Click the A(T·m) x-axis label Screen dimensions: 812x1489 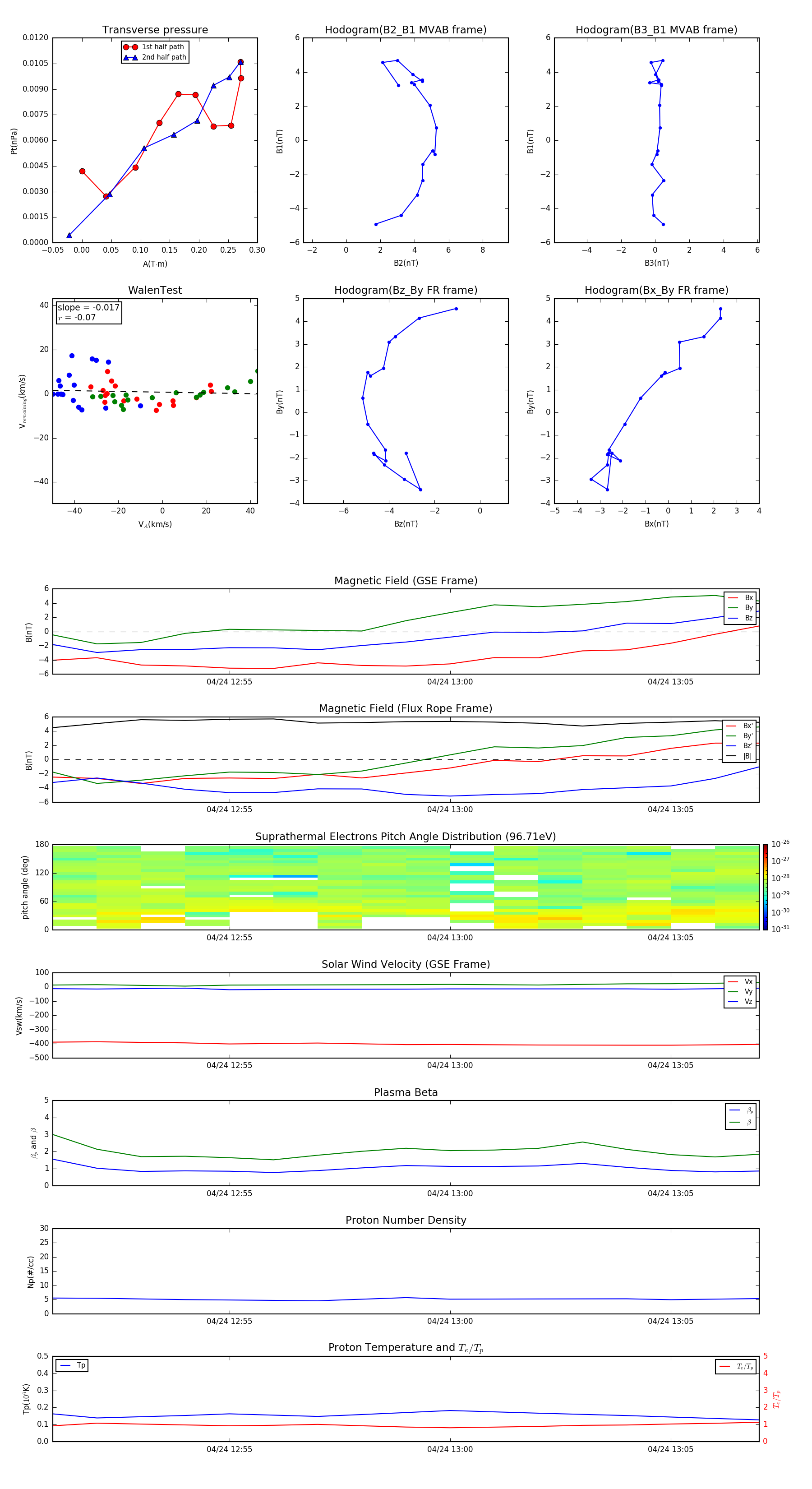pos(155,264)
